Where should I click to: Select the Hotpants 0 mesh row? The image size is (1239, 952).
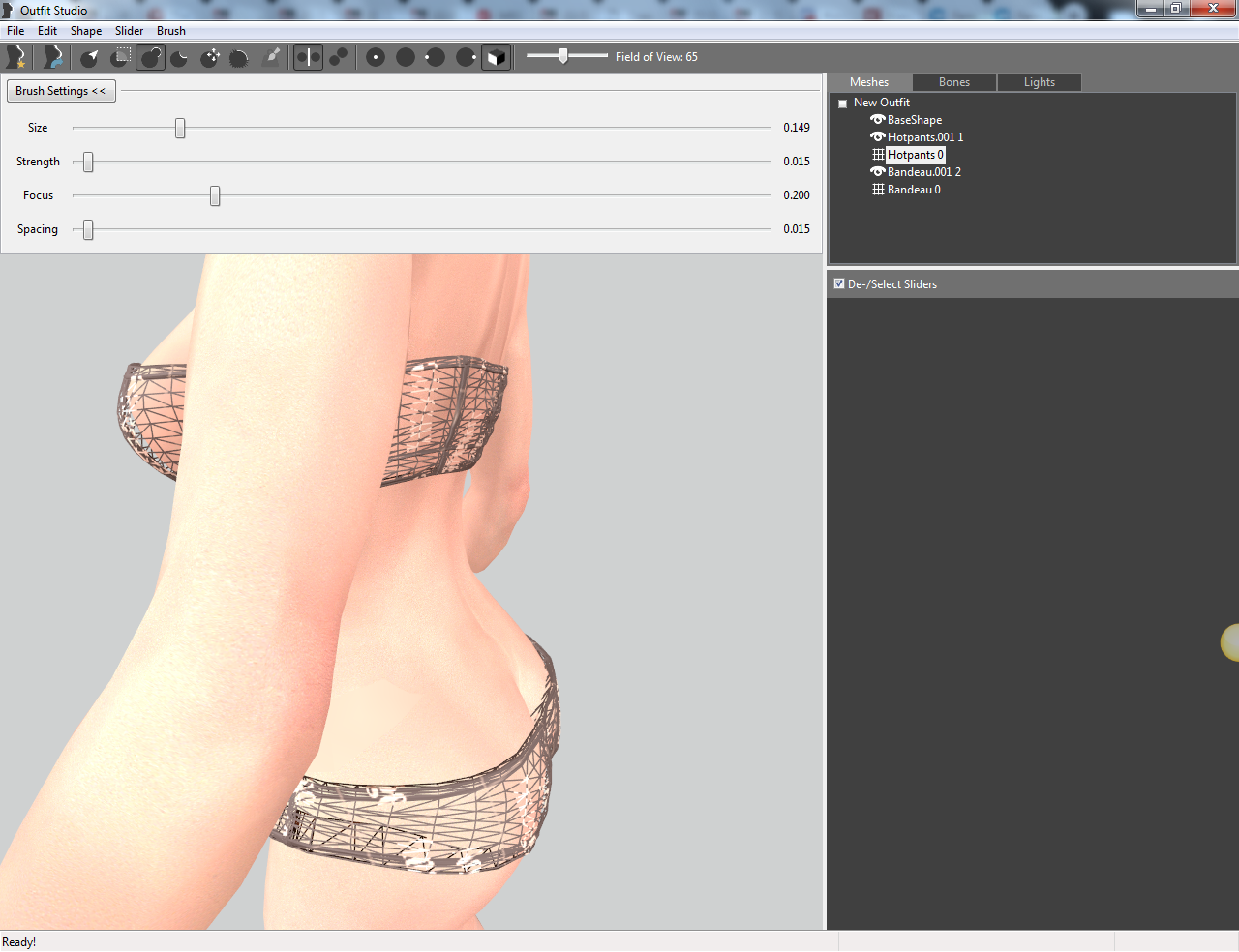tap(916, 155)
